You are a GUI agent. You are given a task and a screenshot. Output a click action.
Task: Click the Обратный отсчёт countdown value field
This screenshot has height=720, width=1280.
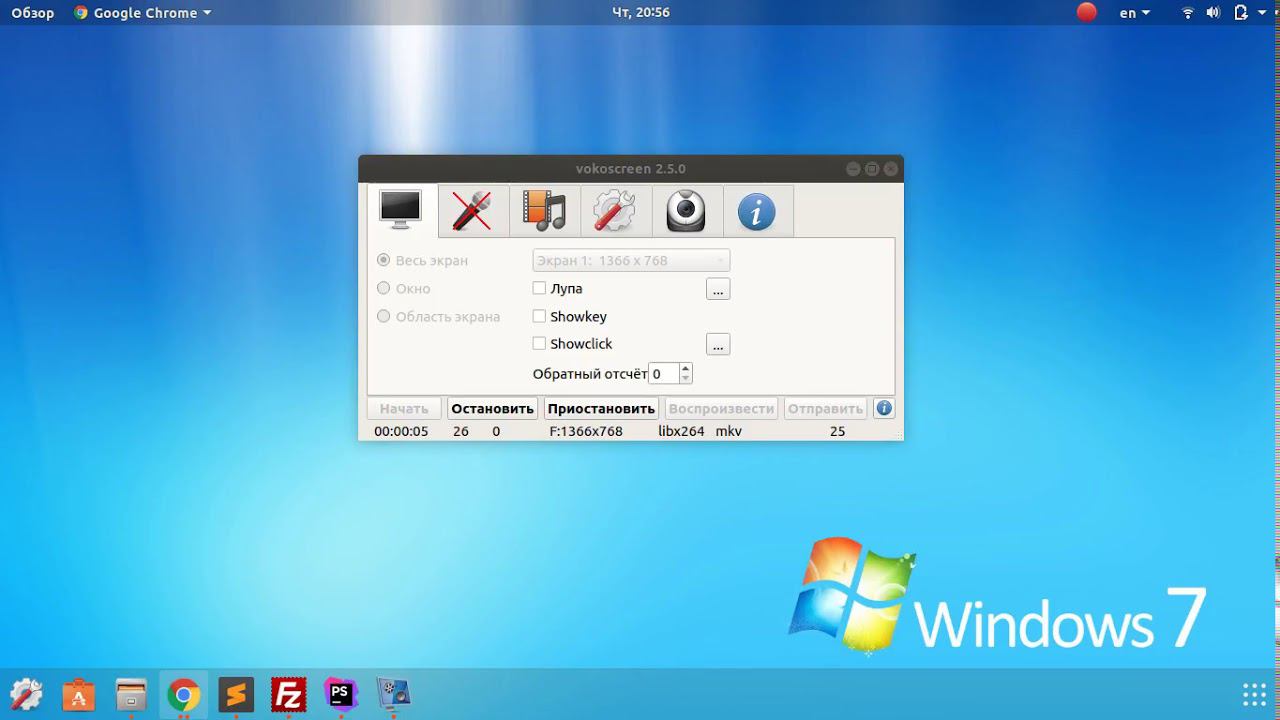click(663, 374)
